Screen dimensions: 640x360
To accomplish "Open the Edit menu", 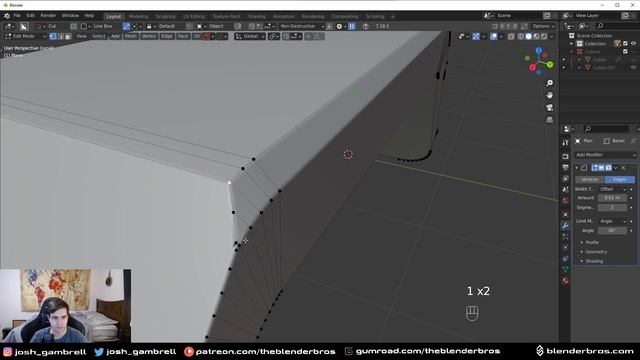I will pyautogui.click(x=30, y=16).
